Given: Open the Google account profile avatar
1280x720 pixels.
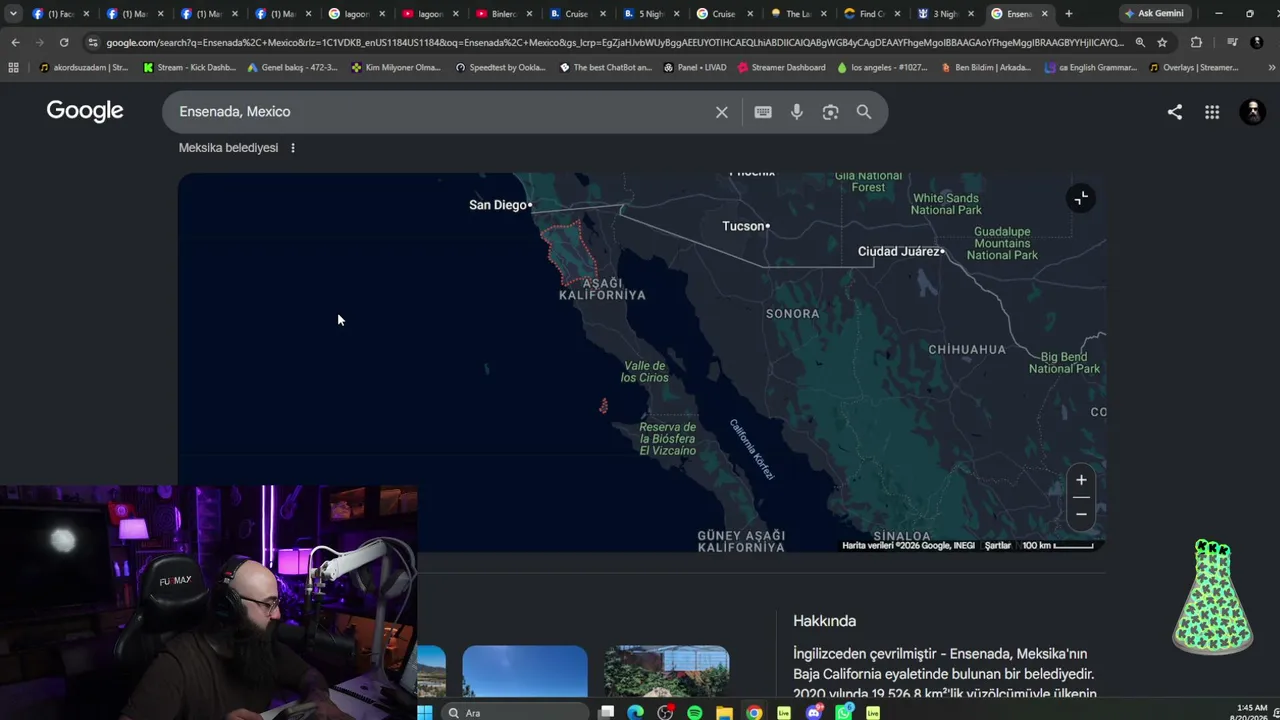Looking at the screenshot, I should click(1253, 112).
